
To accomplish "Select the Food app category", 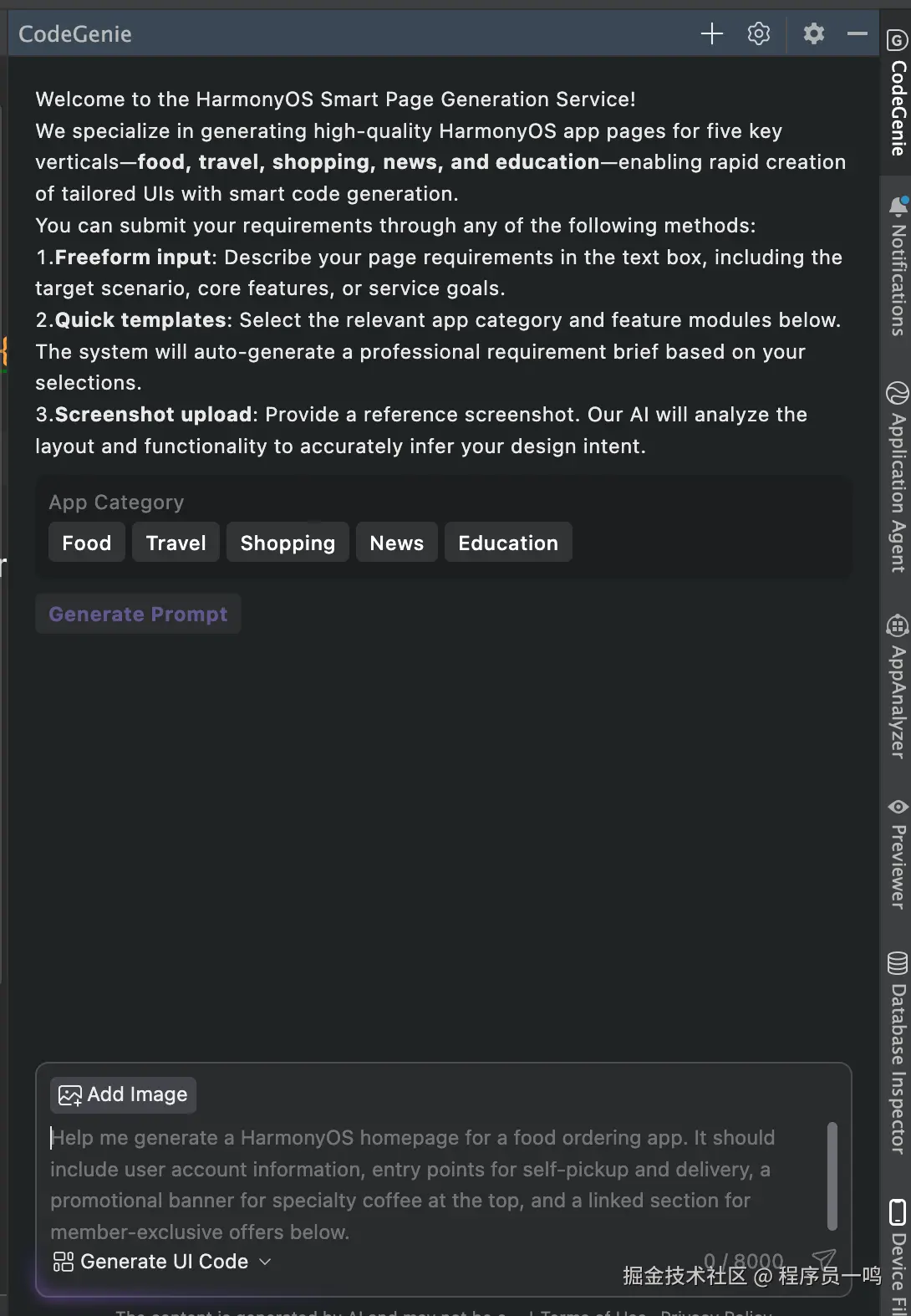I will pos(87,543).
